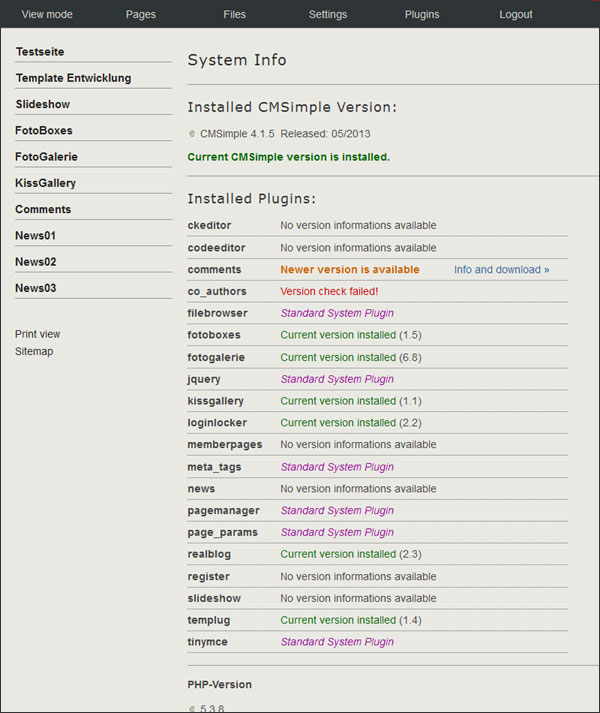Click the codeeditor plugin name
Image resolution: width=600 pixels, height=713 pixels.
pos(216,248)
